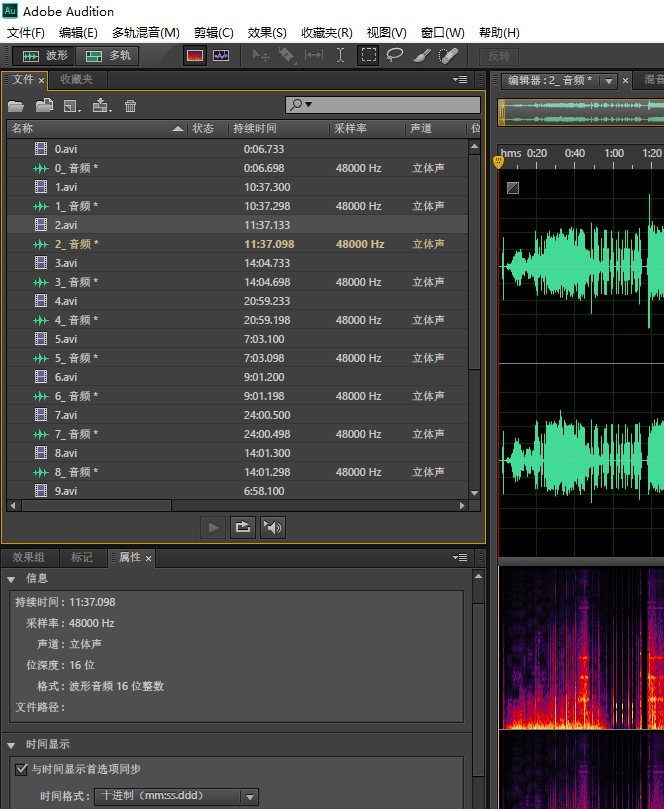Image resolution: width=664 pixels, height=809 pixels.
Task: Select the Marquee Selection tool
Action: 369,56
